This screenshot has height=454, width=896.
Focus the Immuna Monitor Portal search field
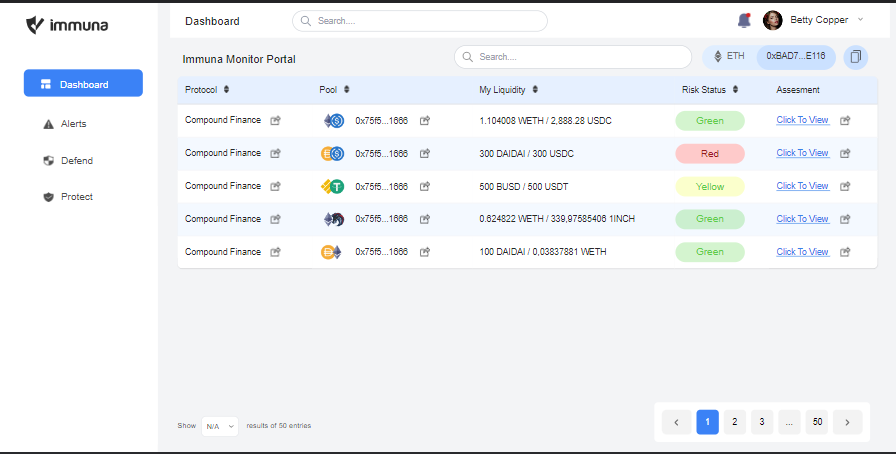[x=573, y=57]
